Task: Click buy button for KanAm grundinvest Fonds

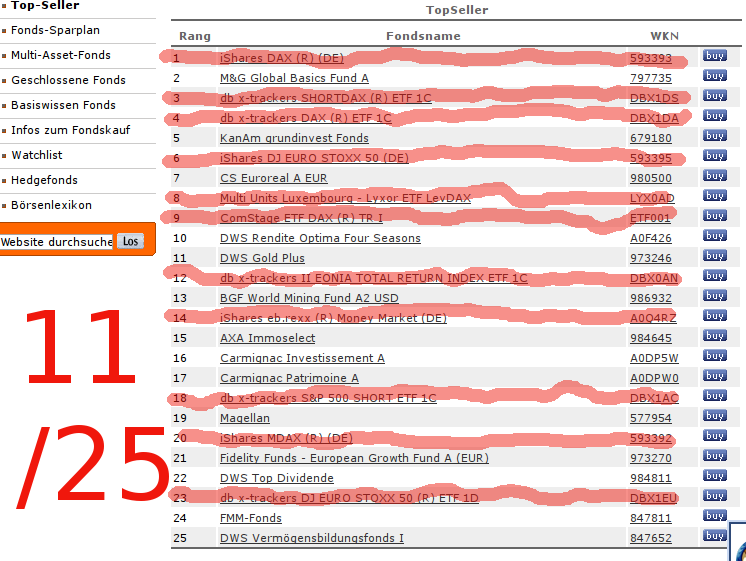Action: pyautogui.click(x=715, y=136)
